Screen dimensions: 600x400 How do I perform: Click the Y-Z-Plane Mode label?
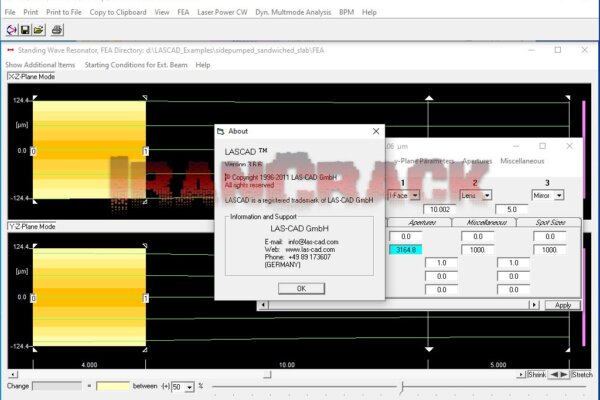32,227
